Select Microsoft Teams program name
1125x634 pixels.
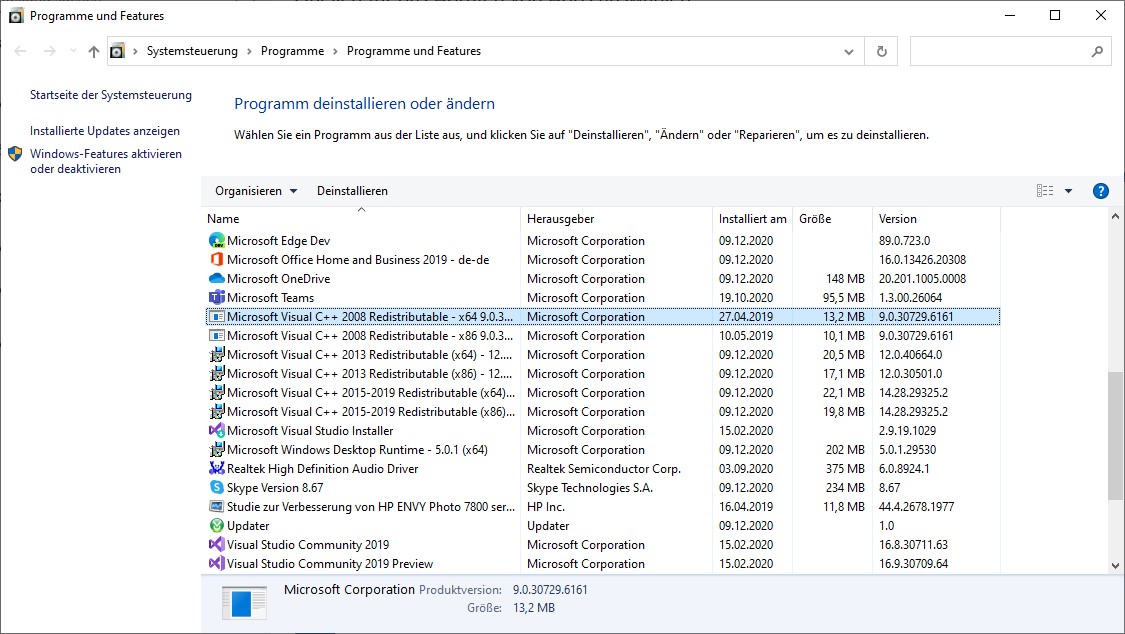pyautogui.click(x=270, y=298)
